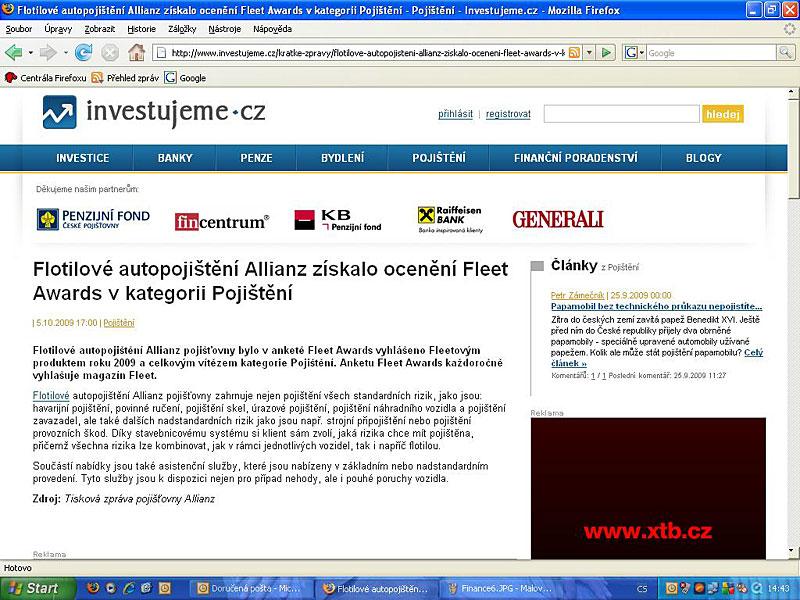Viewport: 800px width, 600px height.
Task: Click the Flotilové link in article text
Action: click(51, 396)
